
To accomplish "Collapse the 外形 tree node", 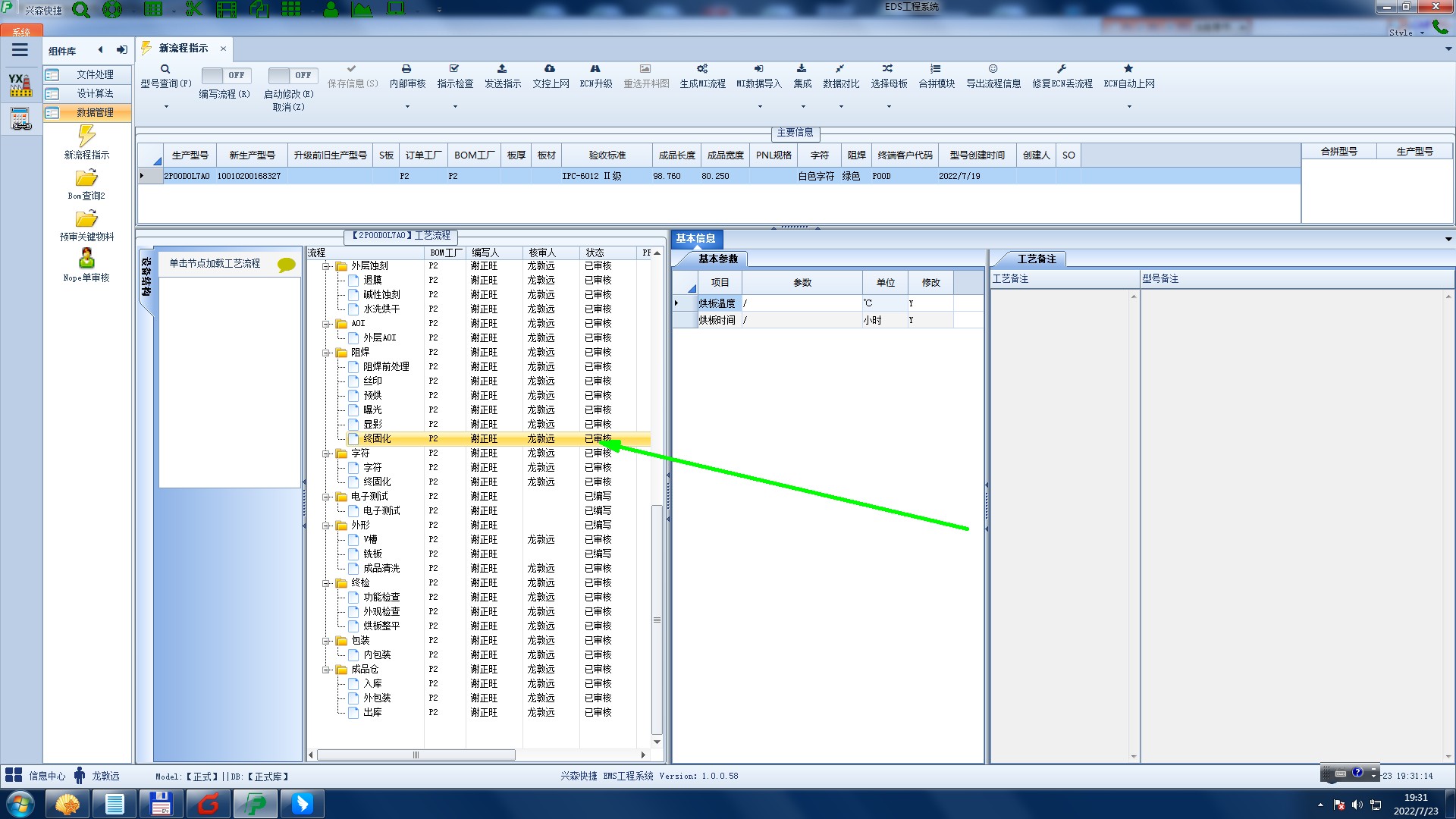I will click(326, 526).
